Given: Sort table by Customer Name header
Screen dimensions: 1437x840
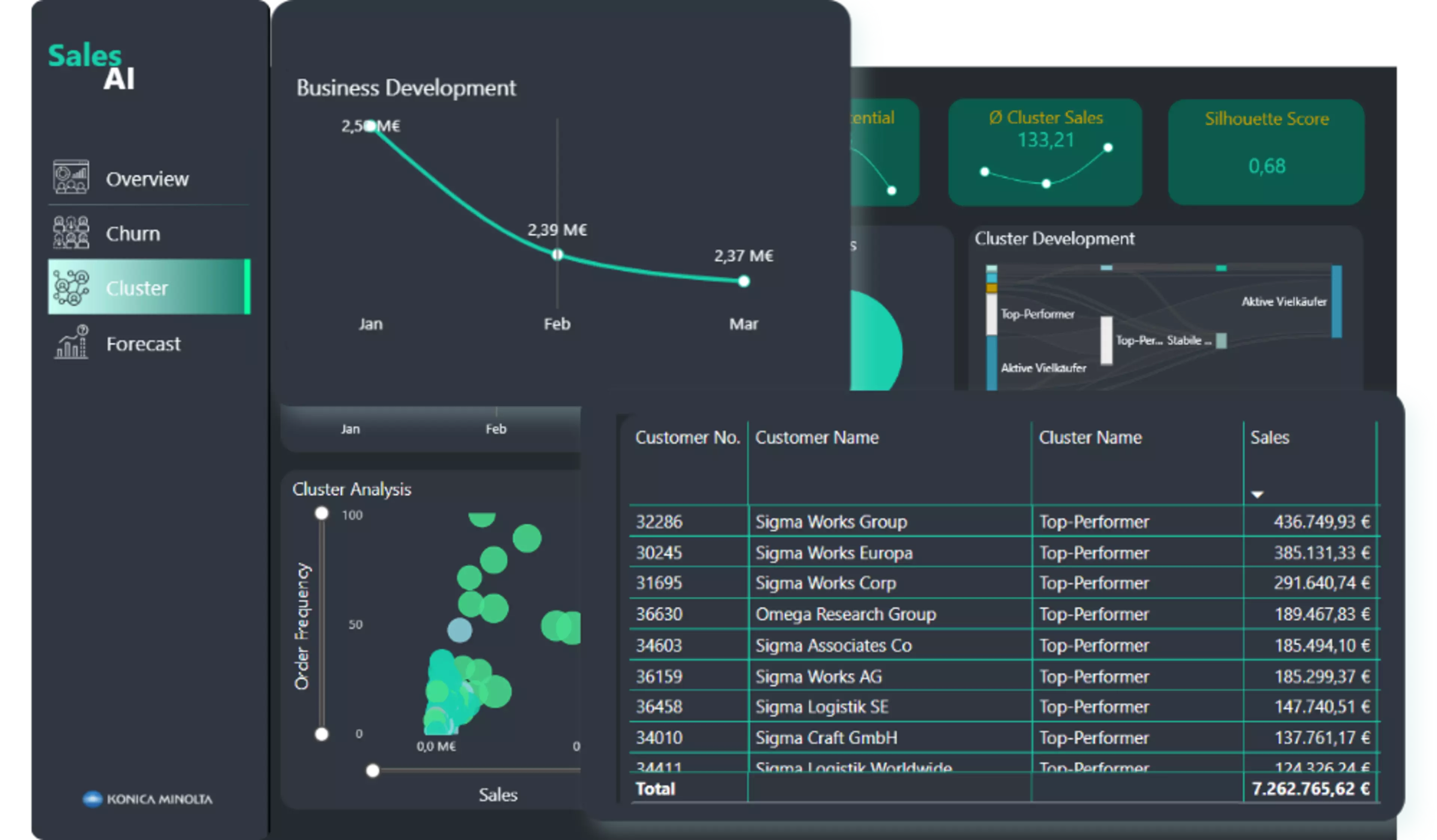Looking at the screenshot, I should (x=817, y=437).
